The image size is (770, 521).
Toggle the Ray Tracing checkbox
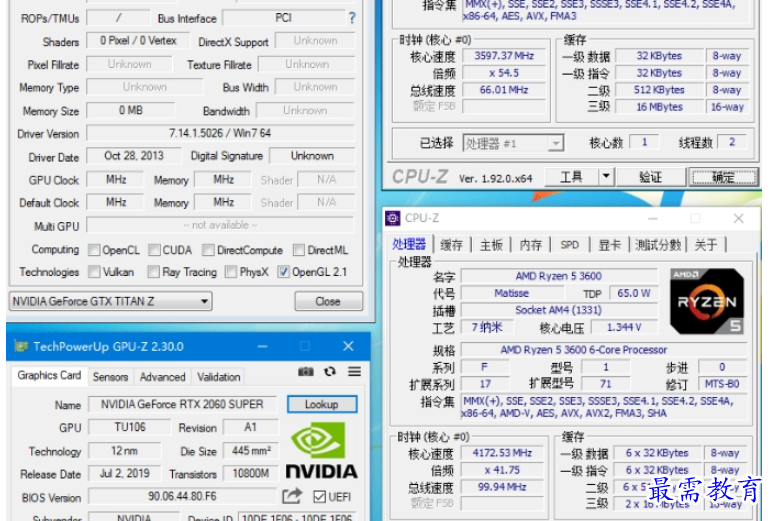coord(154,272)
